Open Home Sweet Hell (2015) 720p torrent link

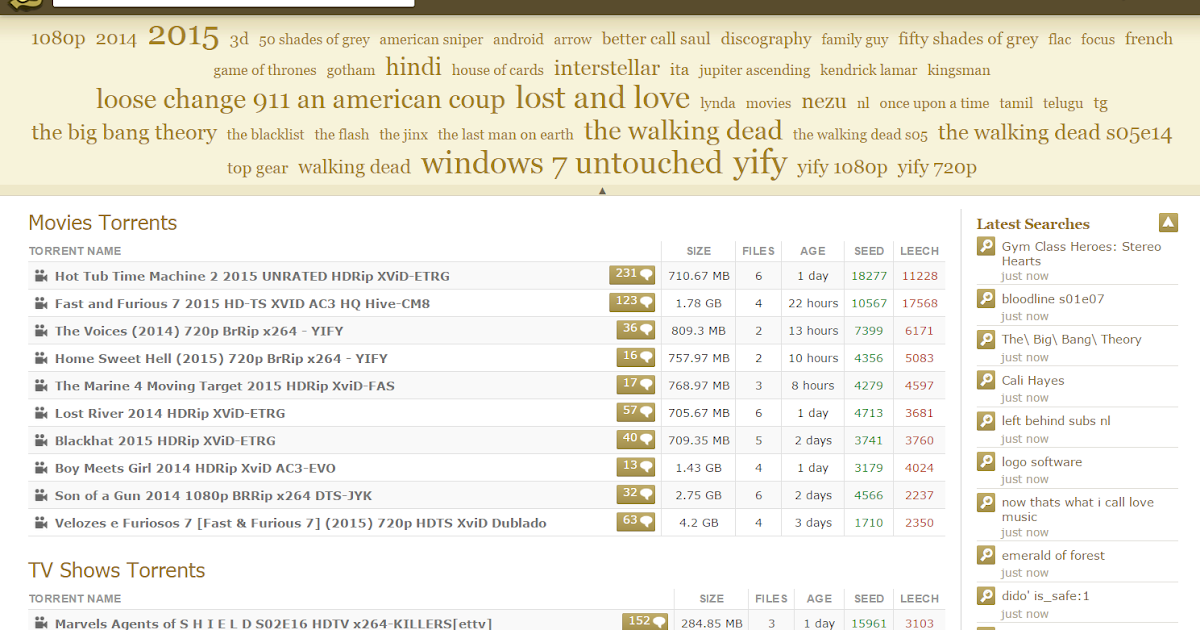click(221, 358)
